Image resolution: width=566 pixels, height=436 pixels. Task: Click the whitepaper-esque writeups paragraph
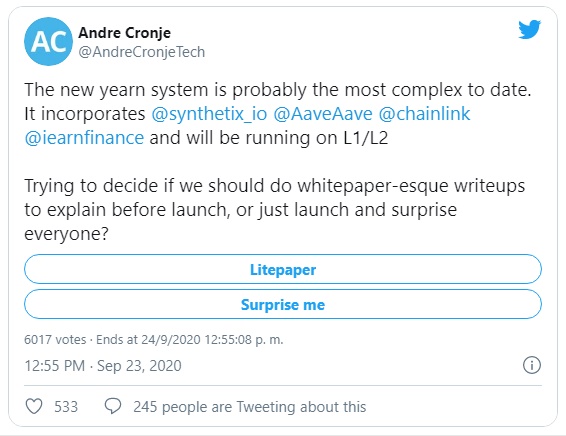275,210
